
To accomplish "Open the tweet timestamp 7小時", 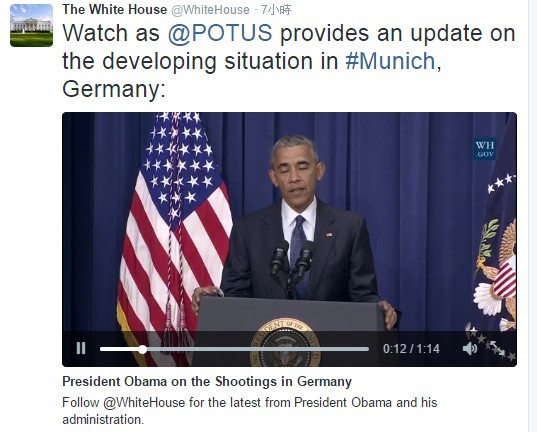I will click(276, 10).
